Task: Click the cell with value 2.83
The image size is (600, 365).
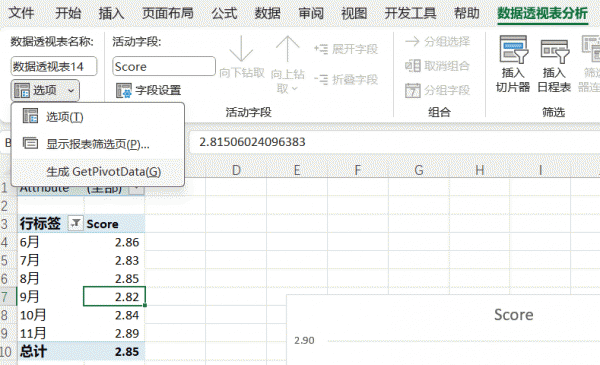Action: 114,260
